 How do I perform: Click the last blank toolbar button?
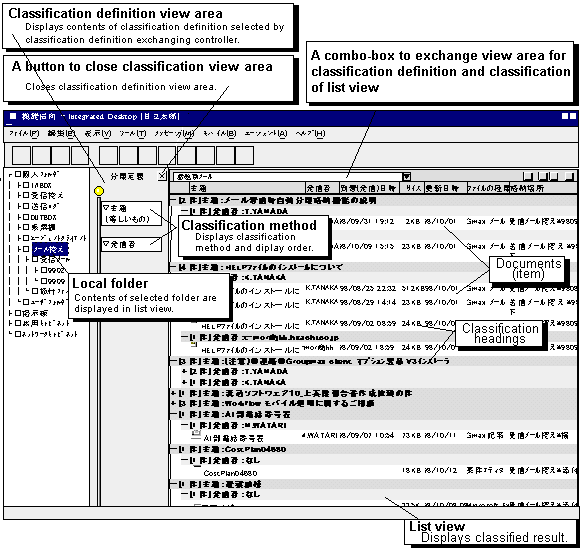pyautogui.click(x=245, y=155)
